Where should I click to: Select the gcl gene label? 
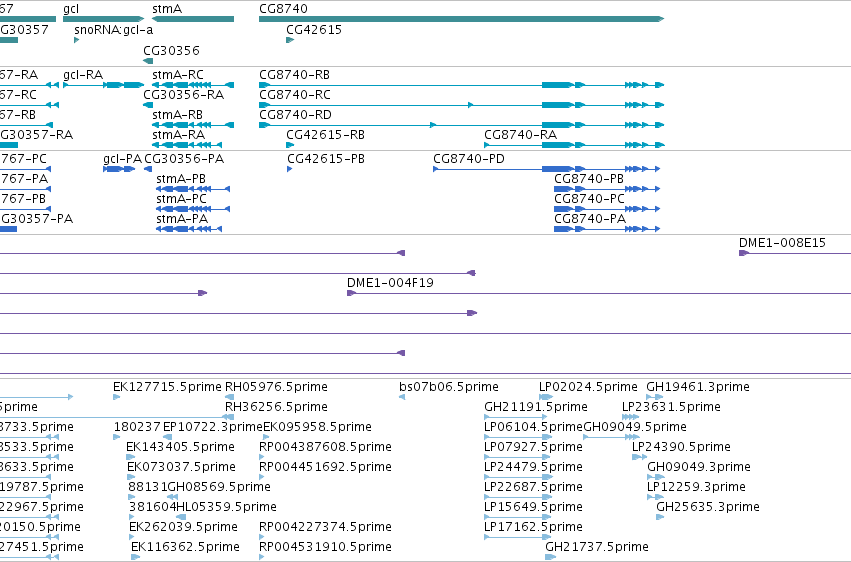point(71,9)
